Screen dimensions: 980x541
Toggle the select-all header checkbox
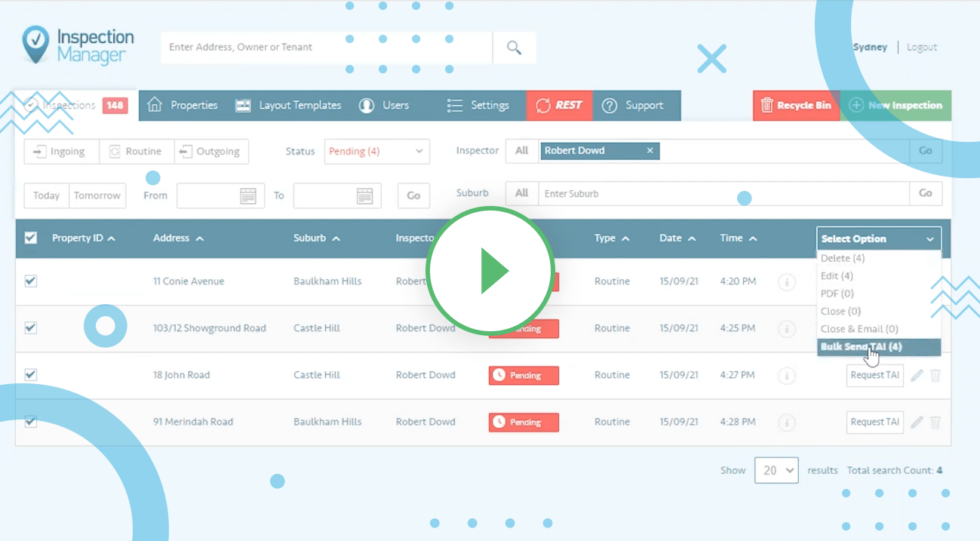(31, 238)
